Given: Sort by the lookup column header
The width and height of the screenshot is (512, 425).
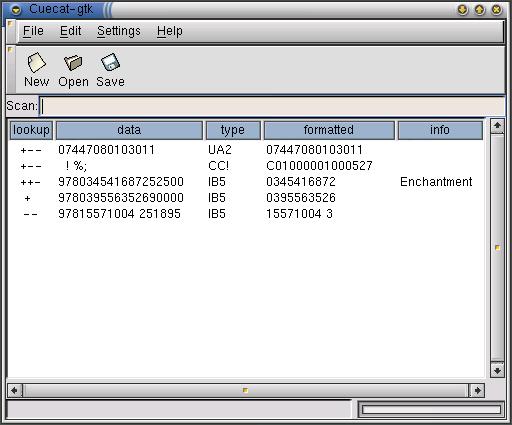Looking at the screenshot, I should (x=31, y=130).
